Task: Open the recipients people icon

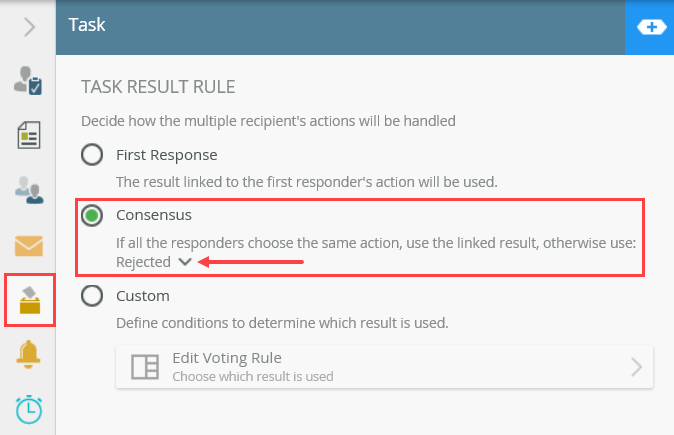Action: click(29, 190)
